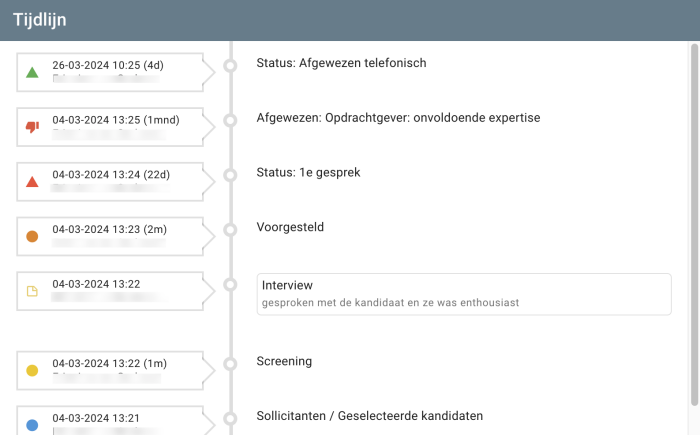700x435 pixels.
Task: Click the 04-03-2024 13:25 date card
Action: [108, 126]
